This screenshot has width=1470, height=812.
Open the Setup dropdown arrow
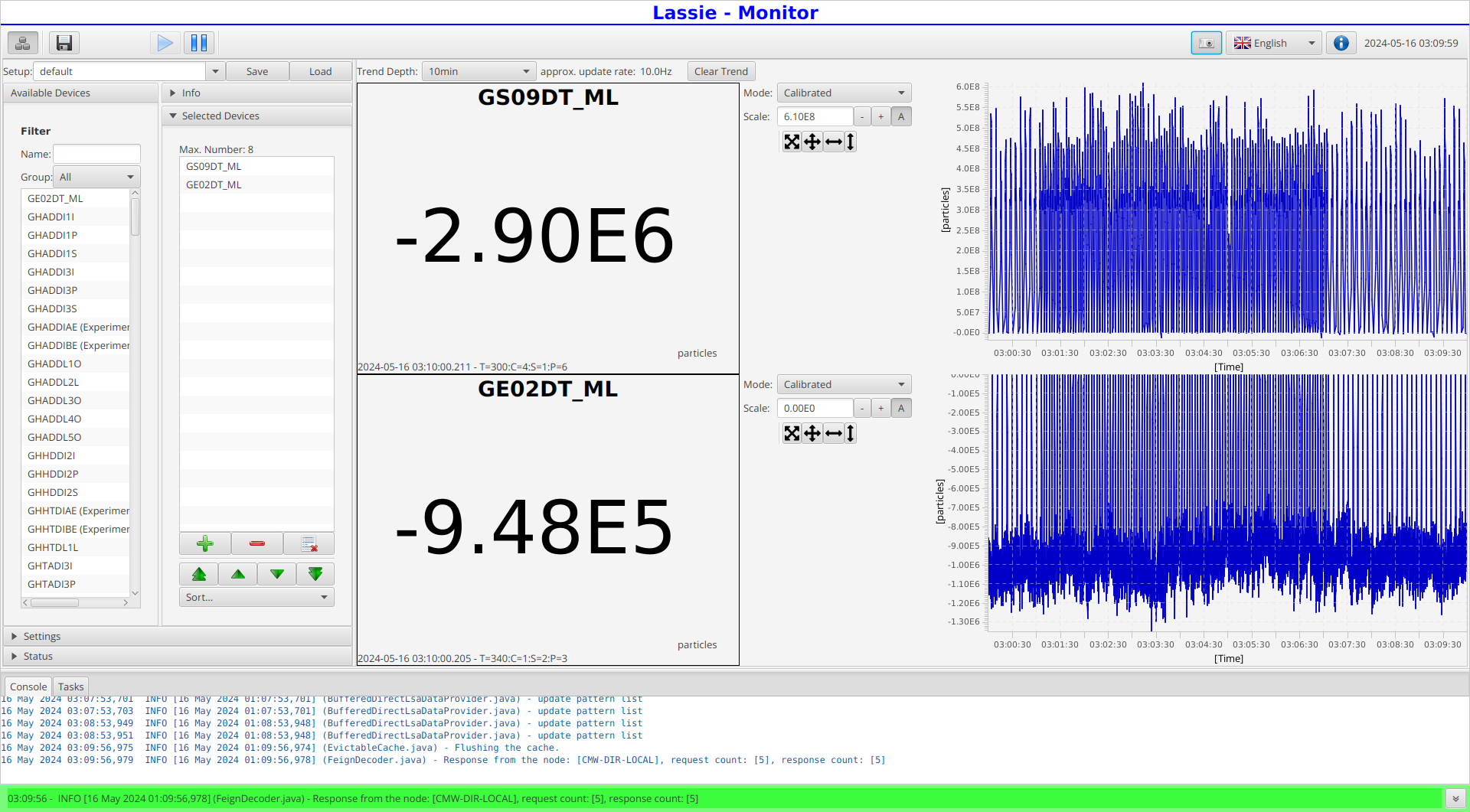pyautogui.click(x=215, y=71)
